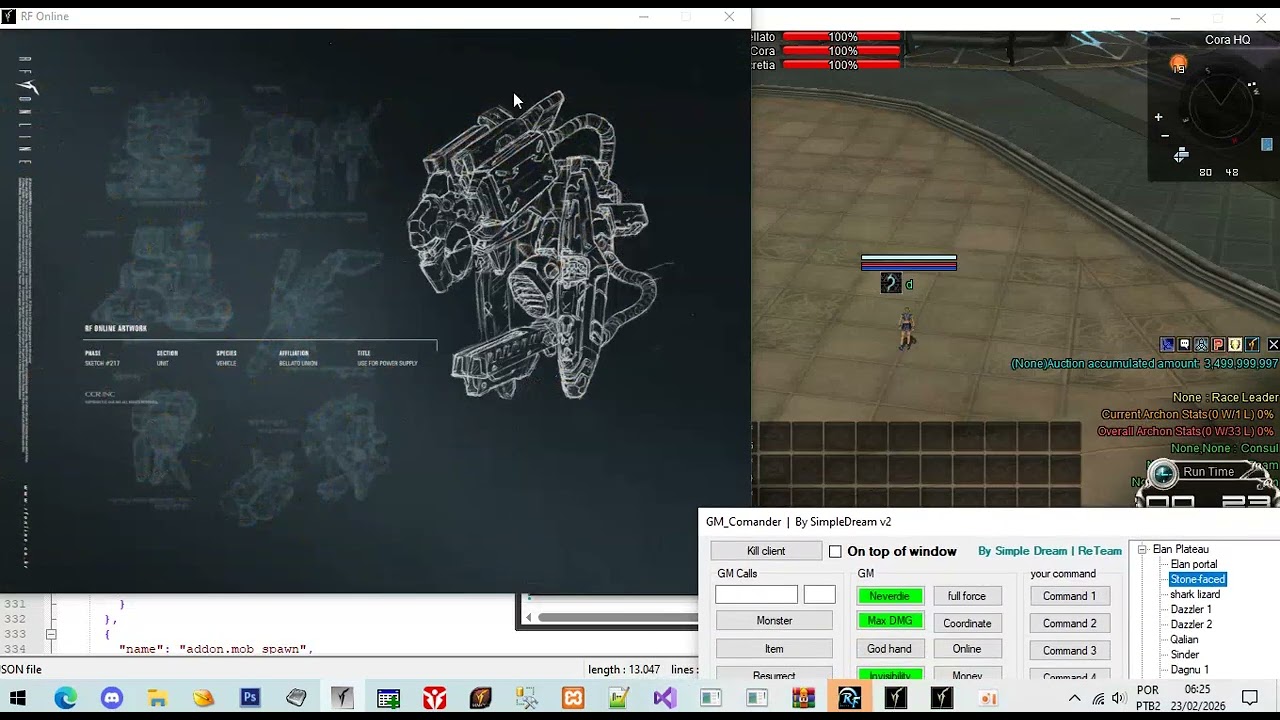Screen dimensions: 1280x720
Task: Open XAMPP from taskbar
Action: [573, 698]
